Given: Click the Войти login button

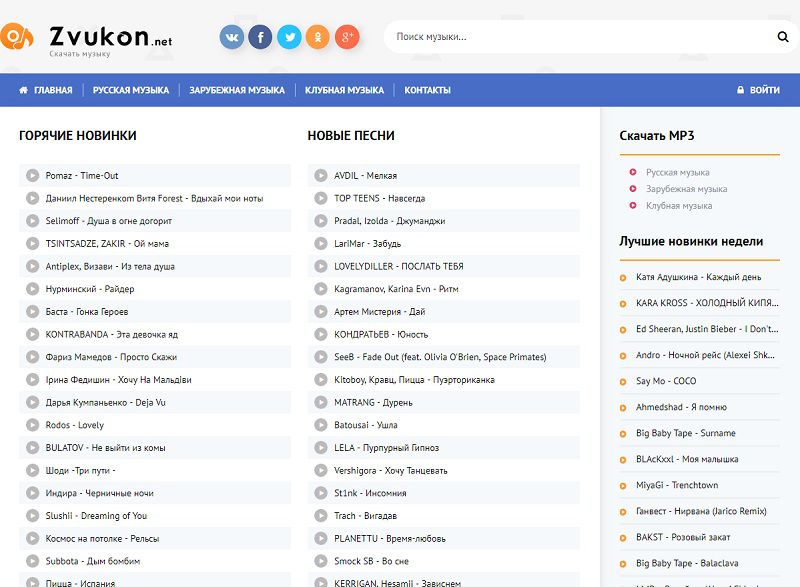Looking at the screenshot, I should [758, 90].
